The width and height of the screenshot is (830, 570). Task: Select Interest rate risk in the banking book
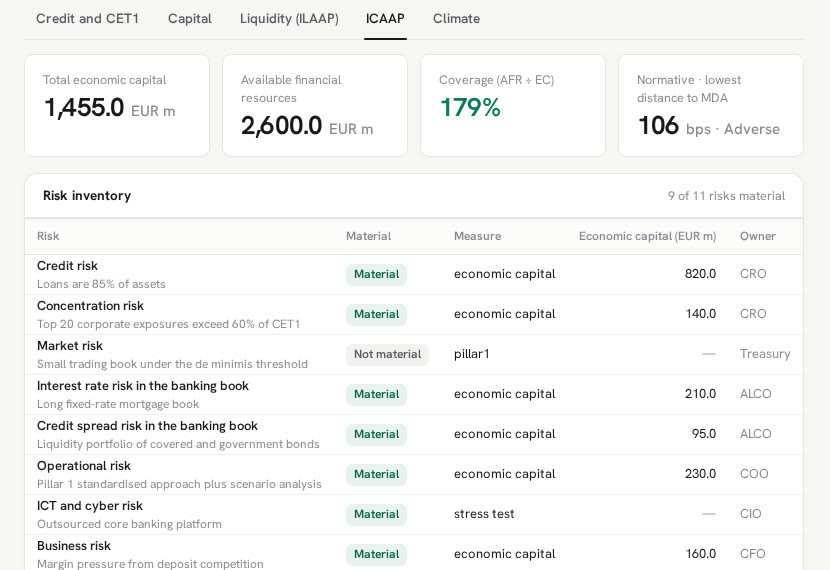(x=143, y=386)
